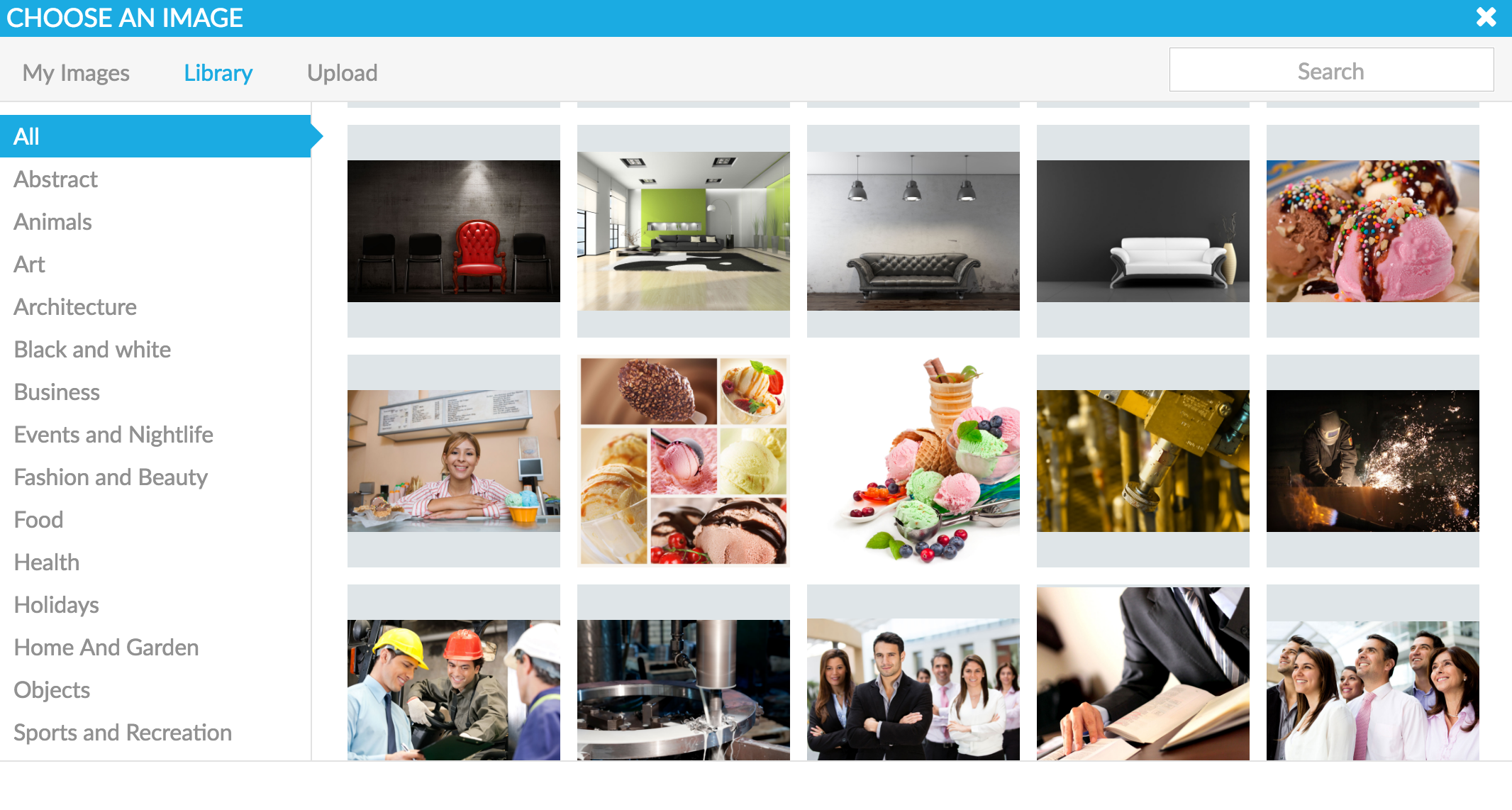Select the Holidays category filter
Viewport: 1512px width, 810px height.
click(57, 605)
